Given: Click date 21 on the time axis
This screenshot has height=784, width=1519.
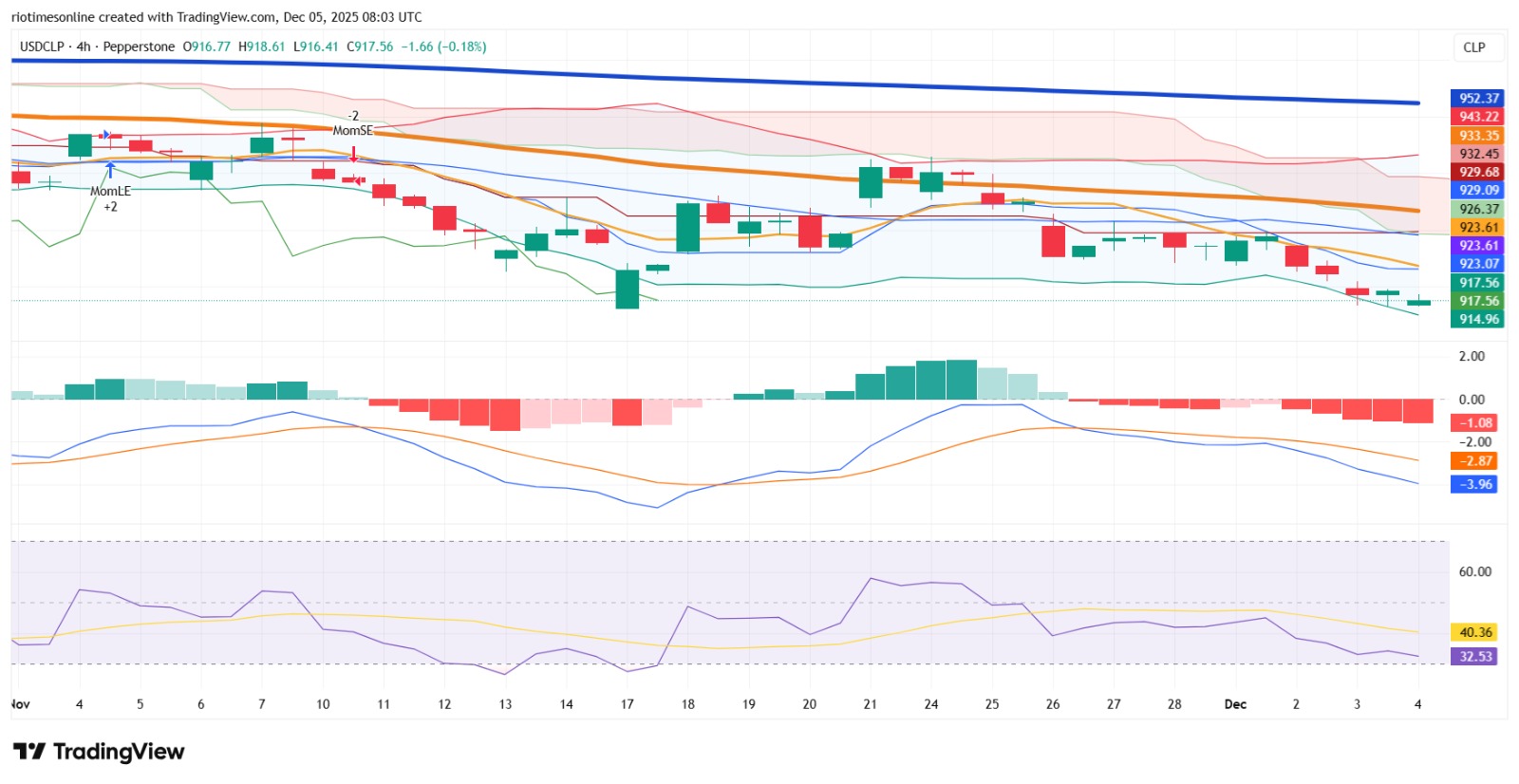Looking at the screenshot, I should pyautogui.click(x=870, y=704).
